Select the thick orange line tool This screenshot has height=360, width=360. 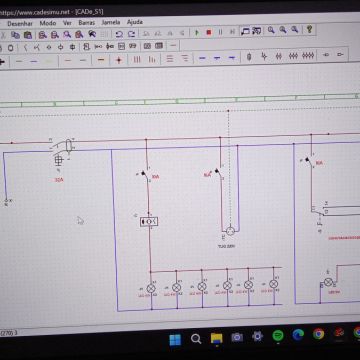pyautogui.click(x=101, y=60)
